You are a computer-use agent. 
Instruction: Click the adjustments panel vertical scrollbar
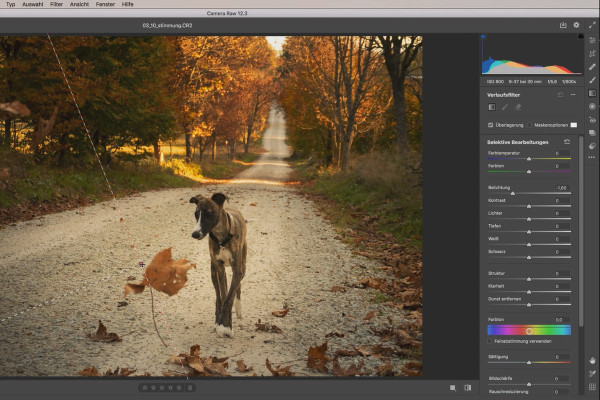(581, 232)
